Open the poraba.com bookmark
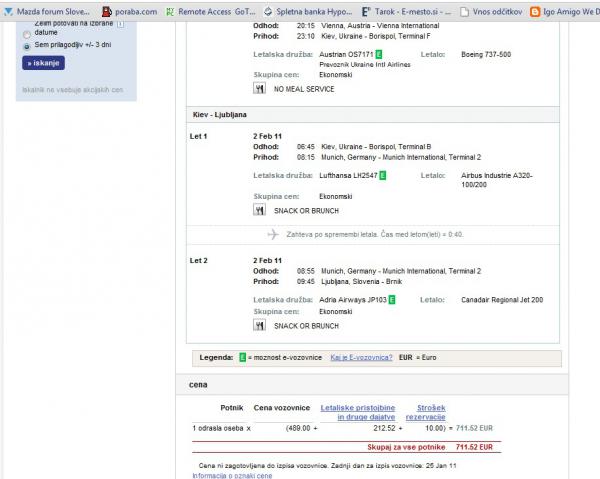 (x=131, y=12)
